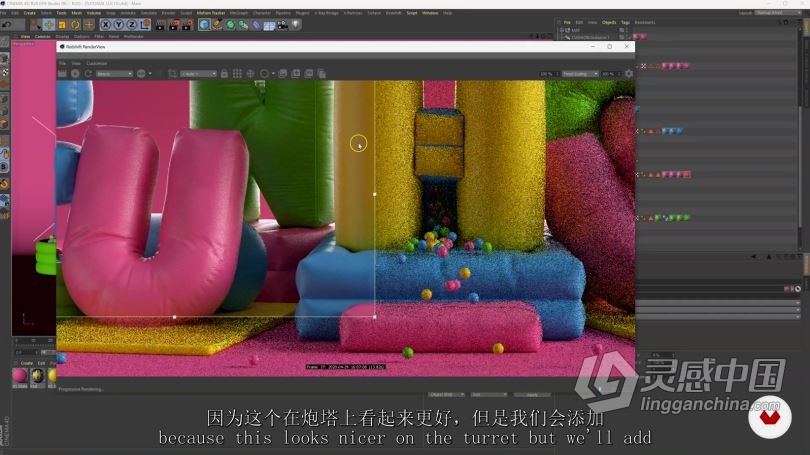Open RenderView settings gear

[629, 74]
